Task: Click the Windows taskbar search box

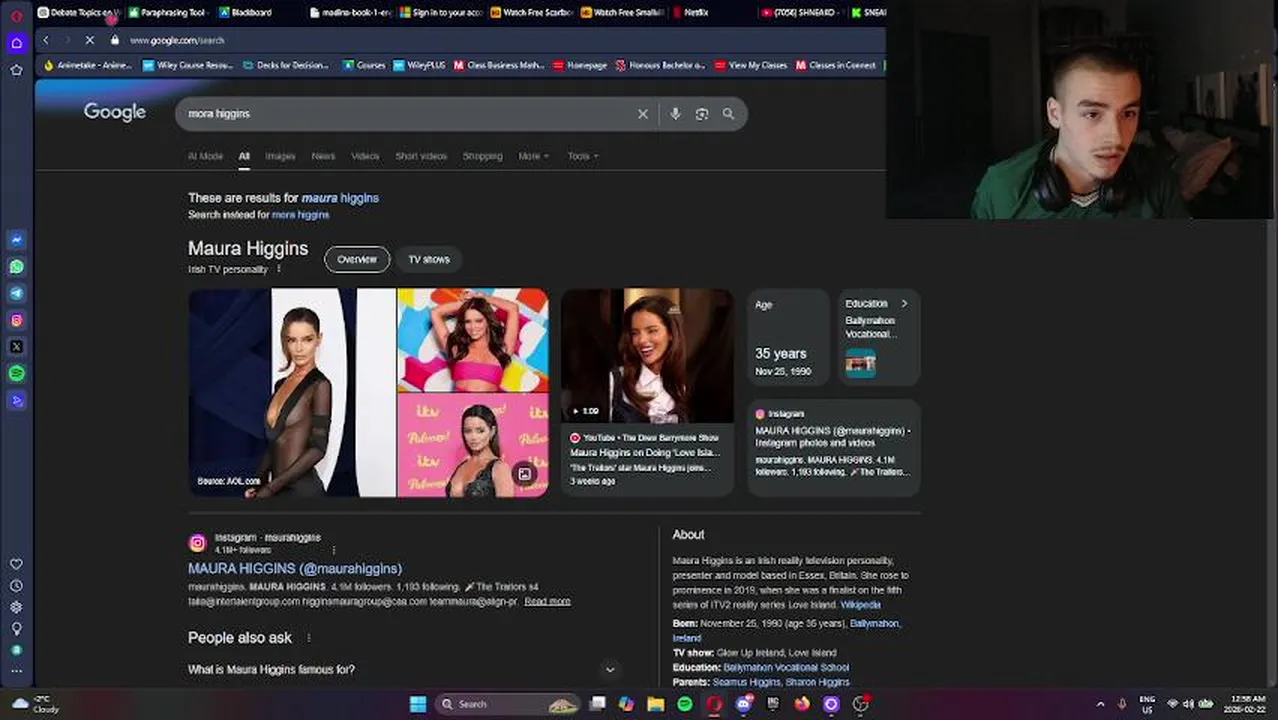Action: click(508, 704)
